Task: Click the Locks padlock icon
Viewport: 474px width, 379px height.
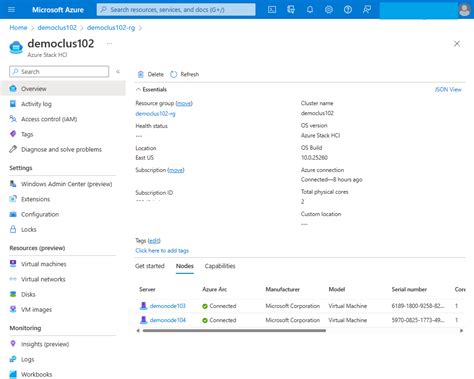Action: [x=13, y=229]
